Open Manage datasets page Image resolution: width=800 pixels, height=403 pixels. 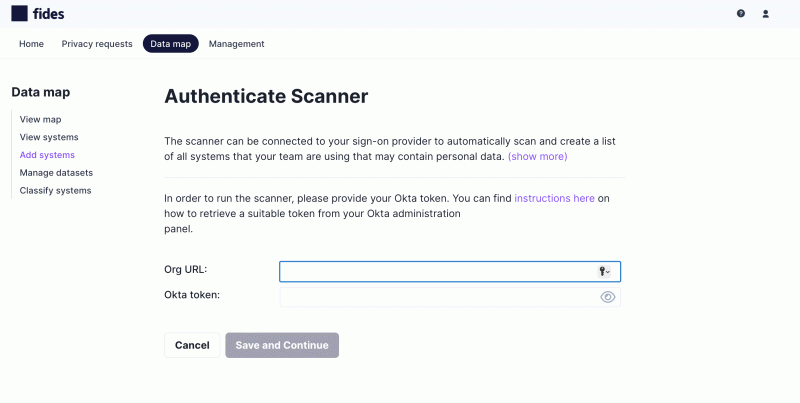pos(56,173)
